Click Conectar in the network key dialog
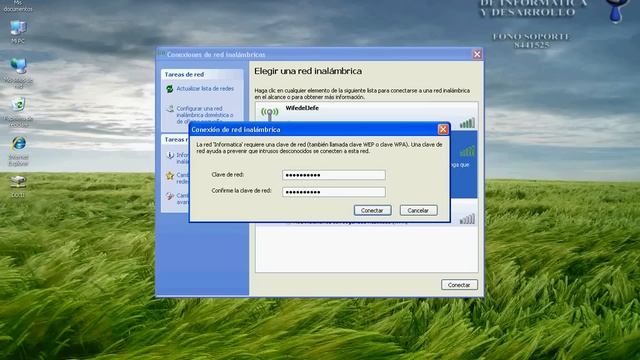 [372, 210]
